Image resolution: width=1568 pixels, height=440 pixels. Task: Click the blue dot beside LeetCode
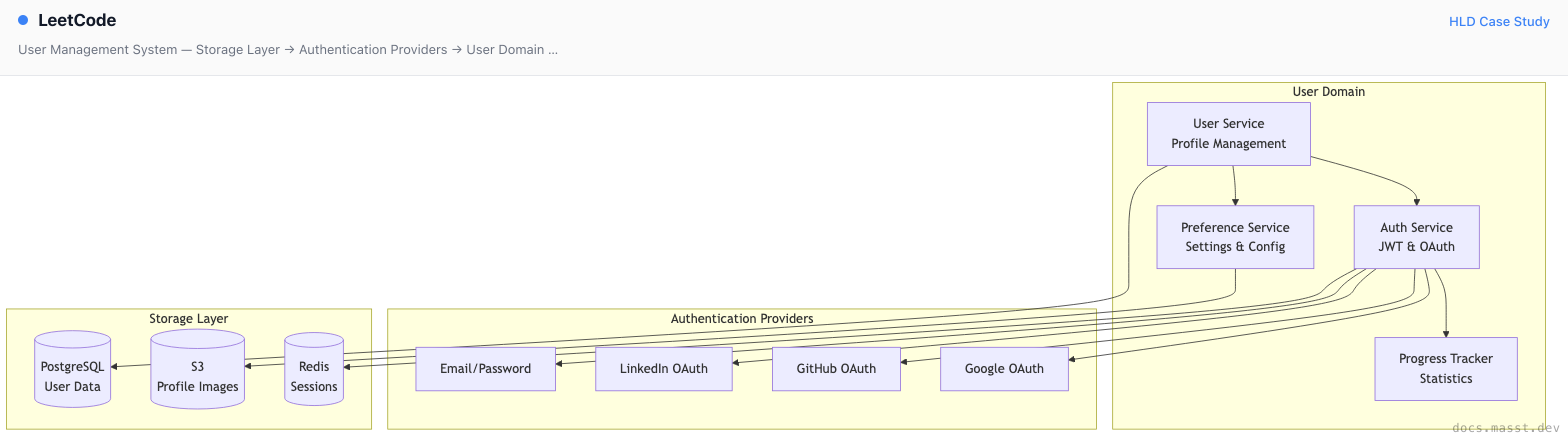[23, 20]
